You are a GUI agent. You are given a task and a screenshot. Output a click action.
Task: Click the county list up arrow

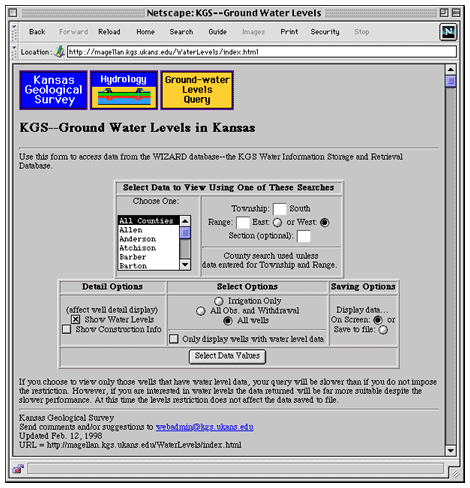(x=185, y=221)
